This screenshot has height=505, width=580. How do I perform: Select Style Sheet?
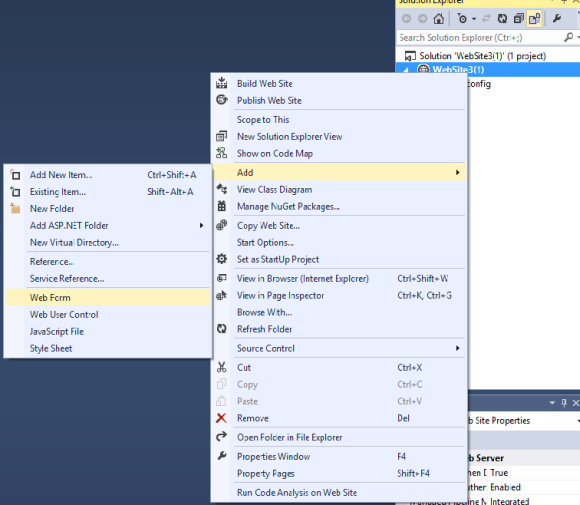[x=51, y=349]
